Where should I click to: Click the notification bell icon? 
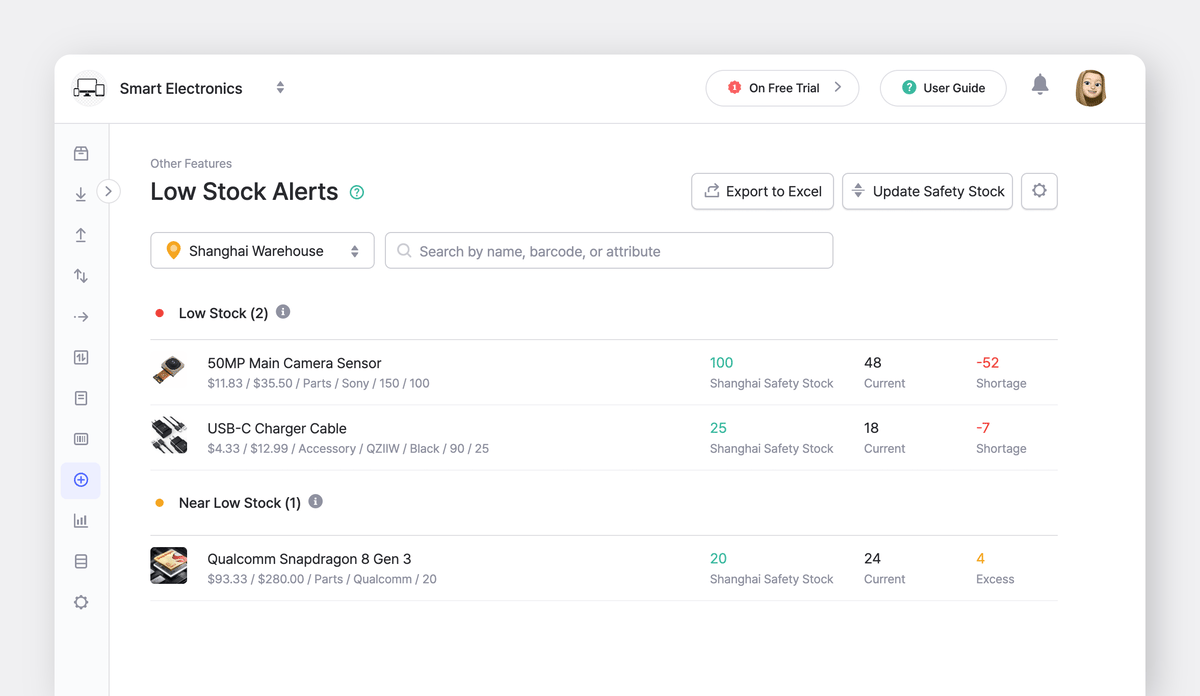point(1040,88)
